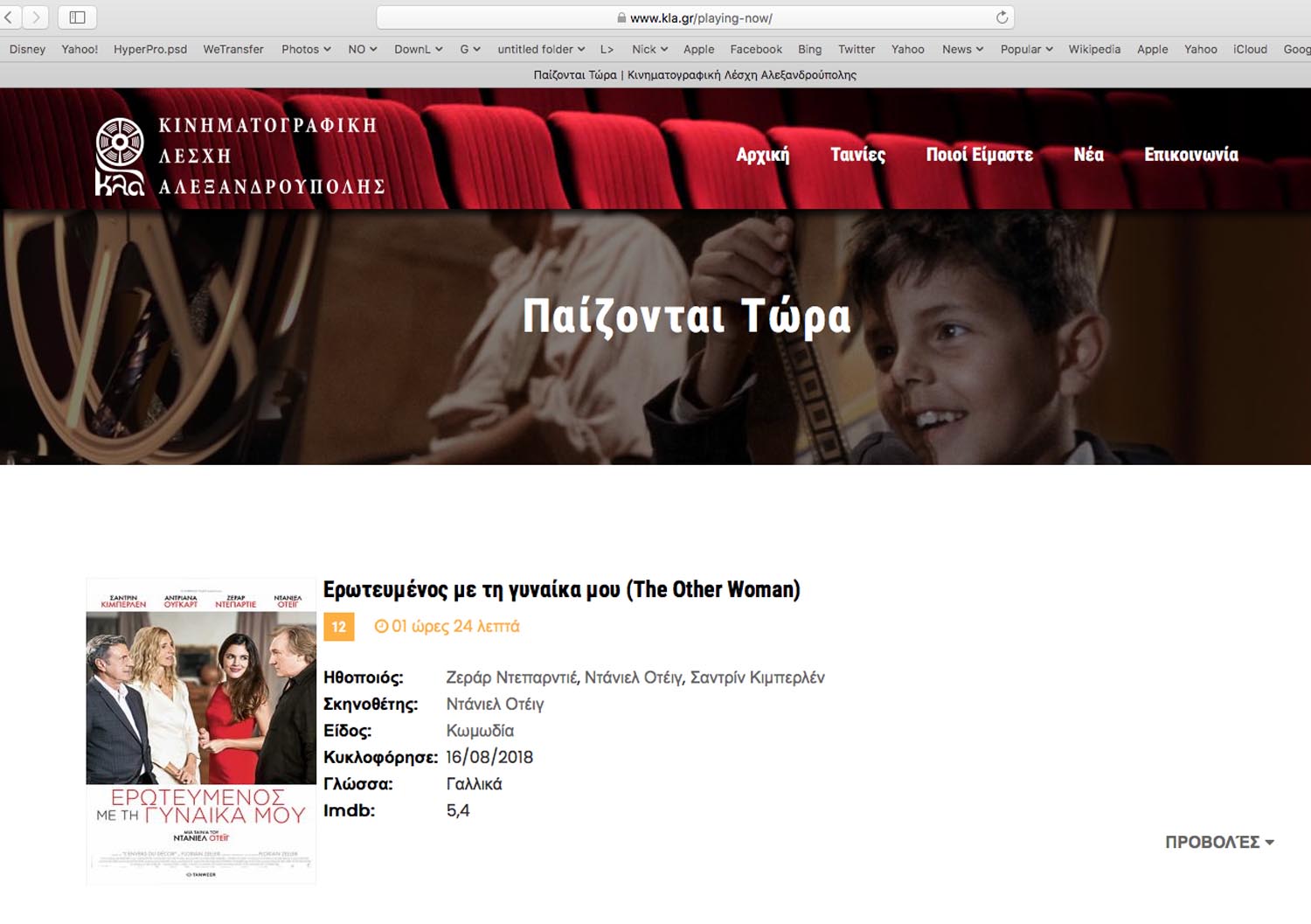Click the orange 12 age rating badge
Viewport: 1311px width, 924px height.
click(x=339, y=627)
